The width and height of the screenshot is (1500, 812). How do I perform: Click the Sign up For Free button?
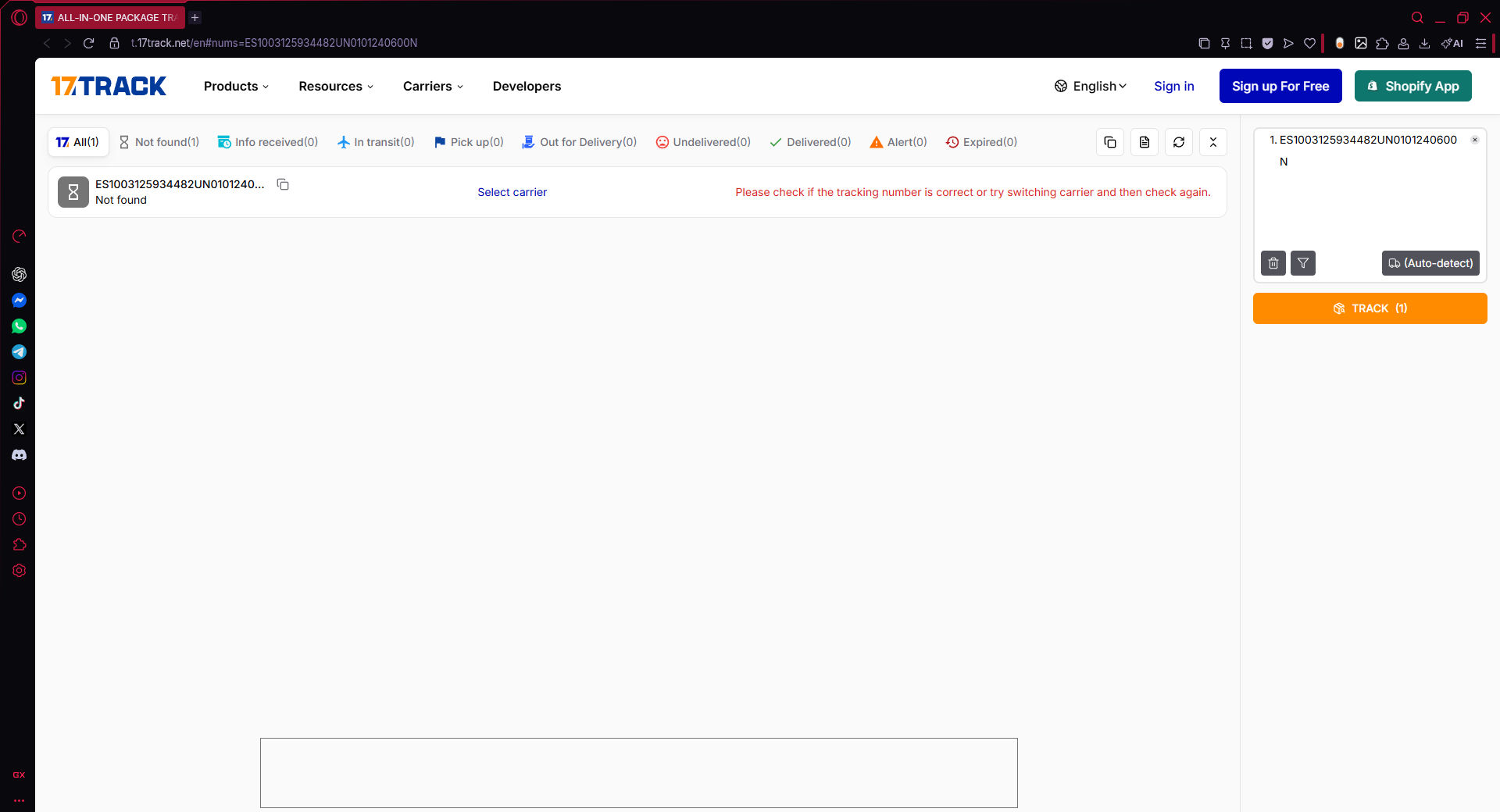coord(1280,86)
